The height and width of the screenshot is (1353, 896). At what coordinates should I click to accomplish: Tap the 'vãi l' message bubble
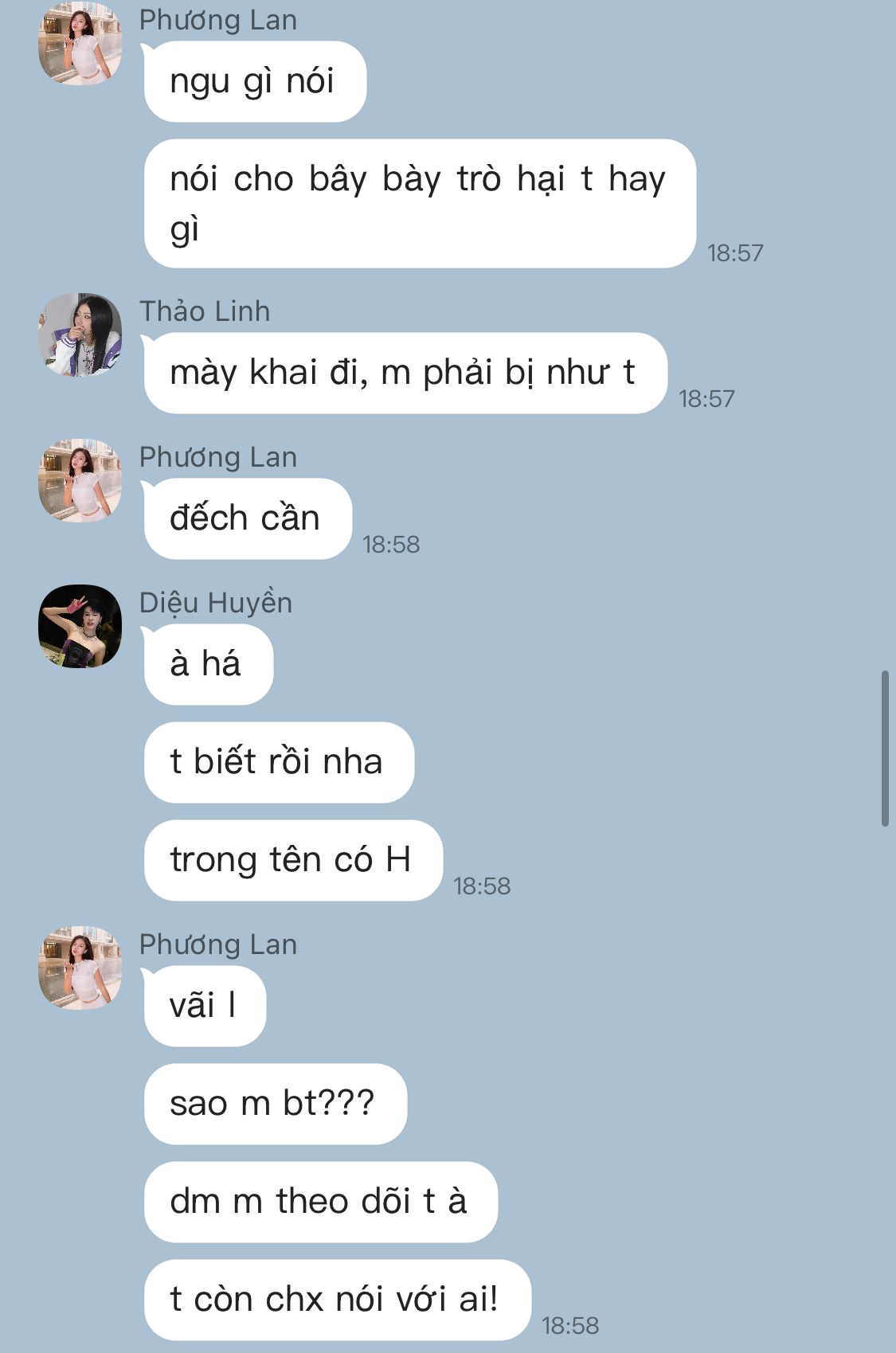tap(205, 1006)
